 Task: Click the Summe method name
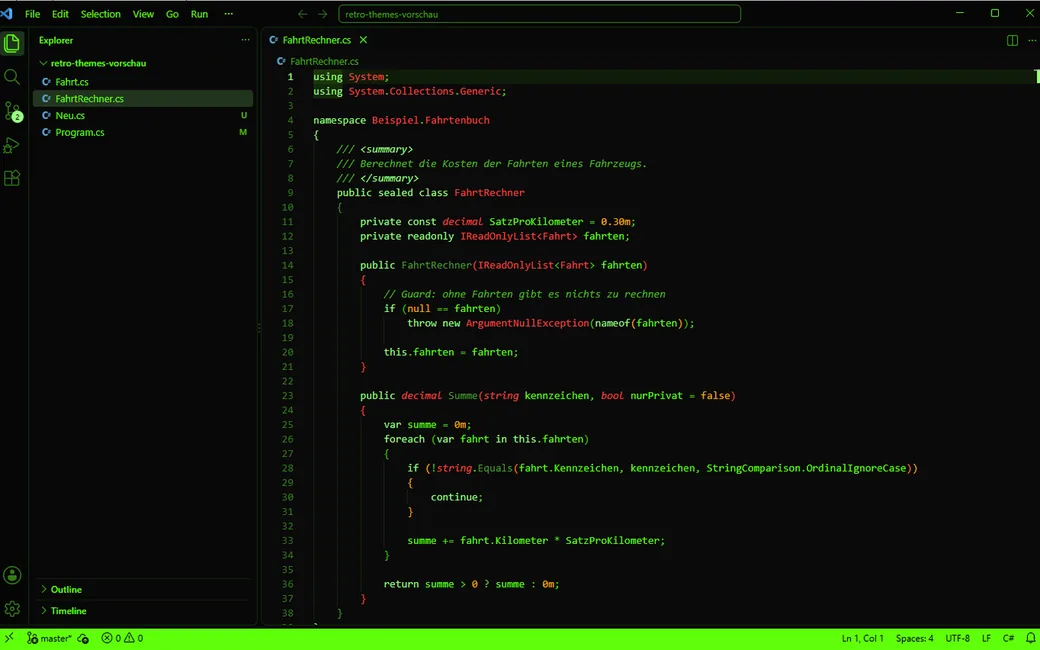463,395
